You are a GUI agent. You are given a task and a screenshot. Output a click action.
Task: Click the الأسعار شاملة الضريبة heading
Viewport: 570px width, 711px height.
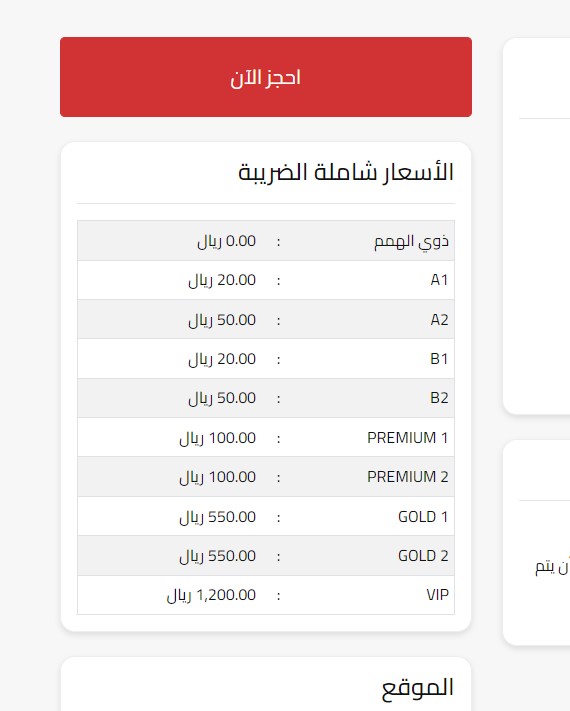[346, 172]
